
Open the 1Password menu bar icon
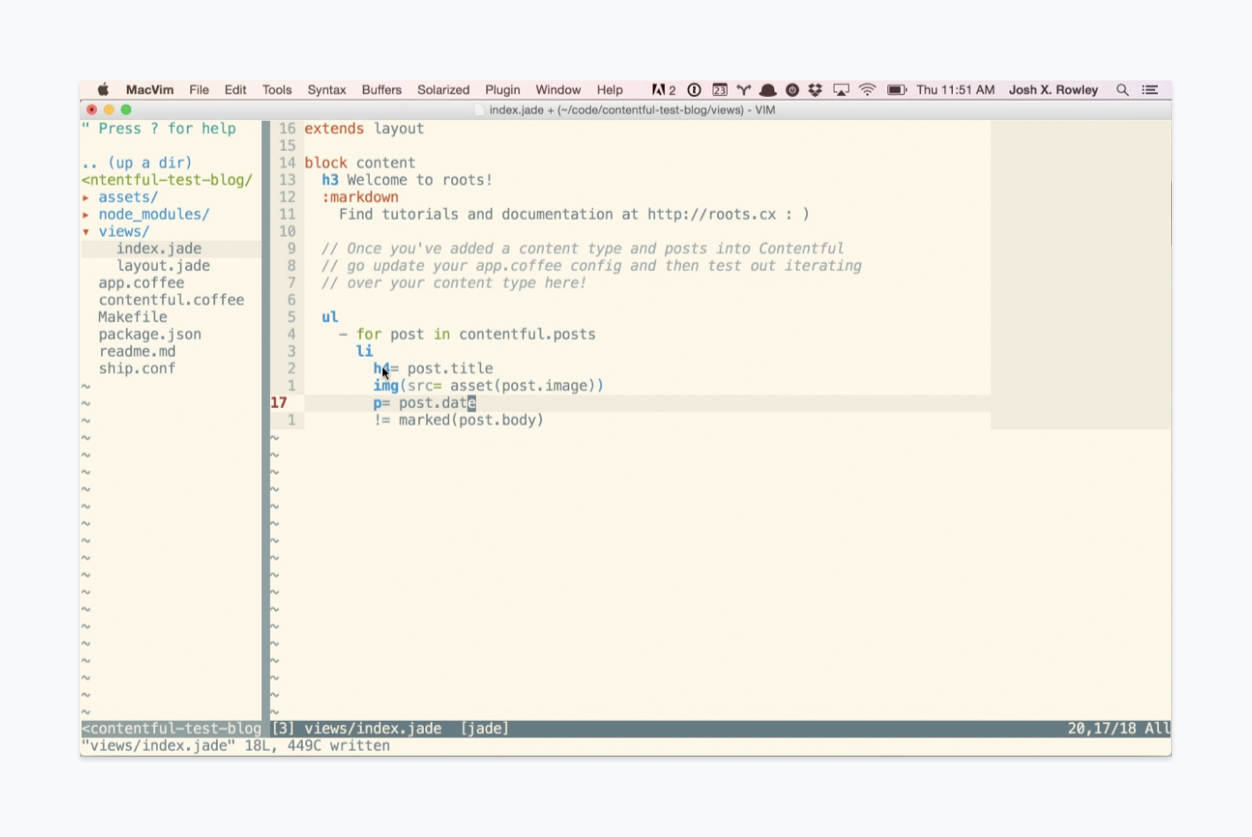(694, 90)
